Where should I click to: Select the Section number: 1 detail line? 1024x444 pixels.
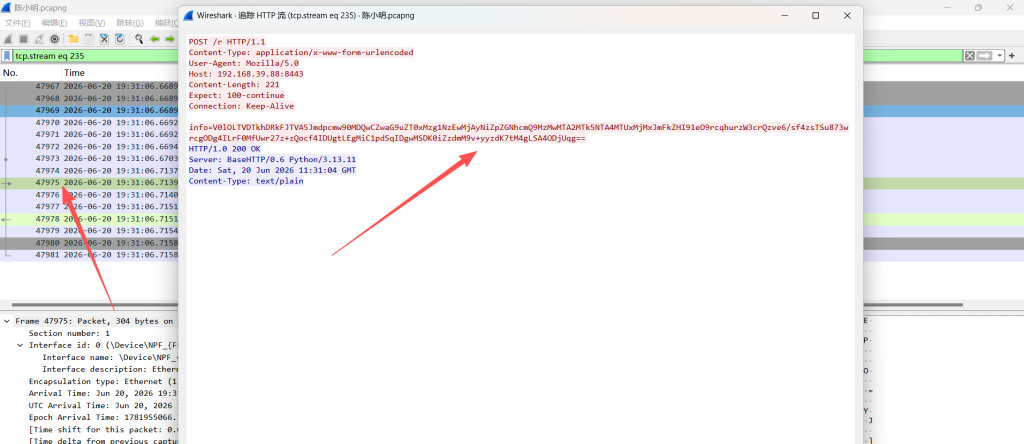[x=69, y=333]
